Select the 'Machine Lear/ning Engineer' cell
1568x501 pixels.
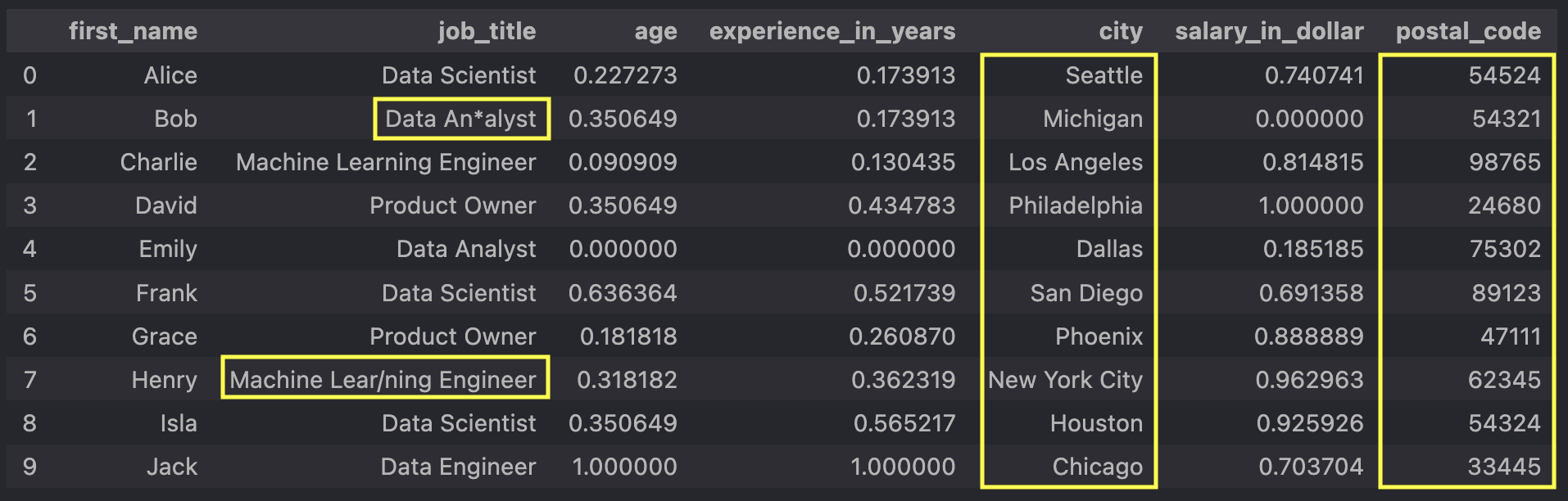click(383, 380)
